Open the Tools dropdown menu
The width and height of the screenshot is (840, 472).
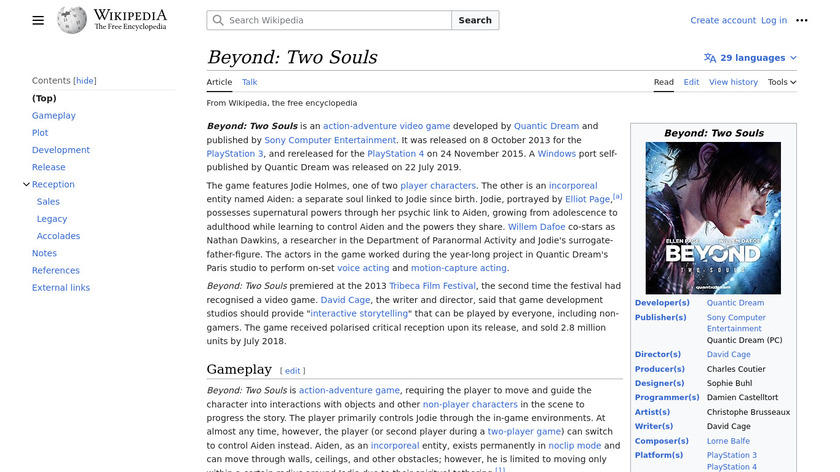click(782, 82)
